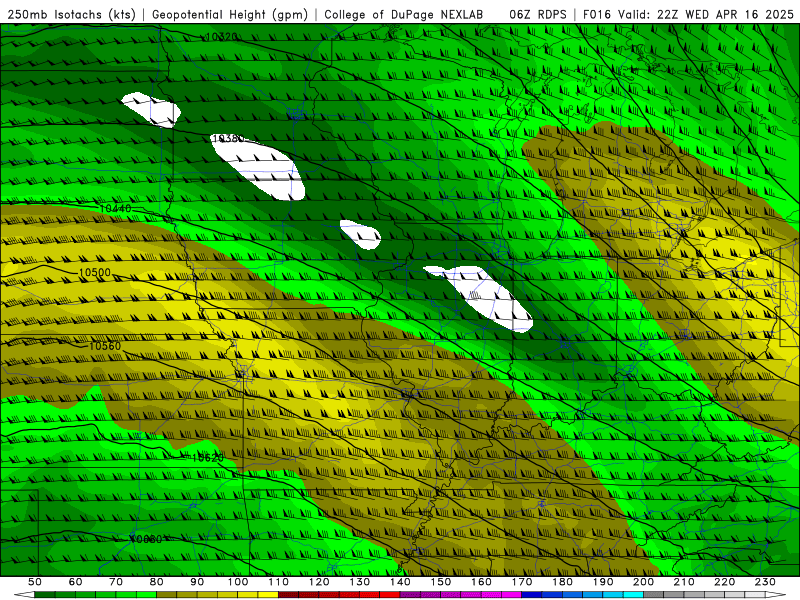This screenshot has height=600, width=800.
Task: Click the '06Z RDPS' model run label
Action: click(x=538, y=15)
